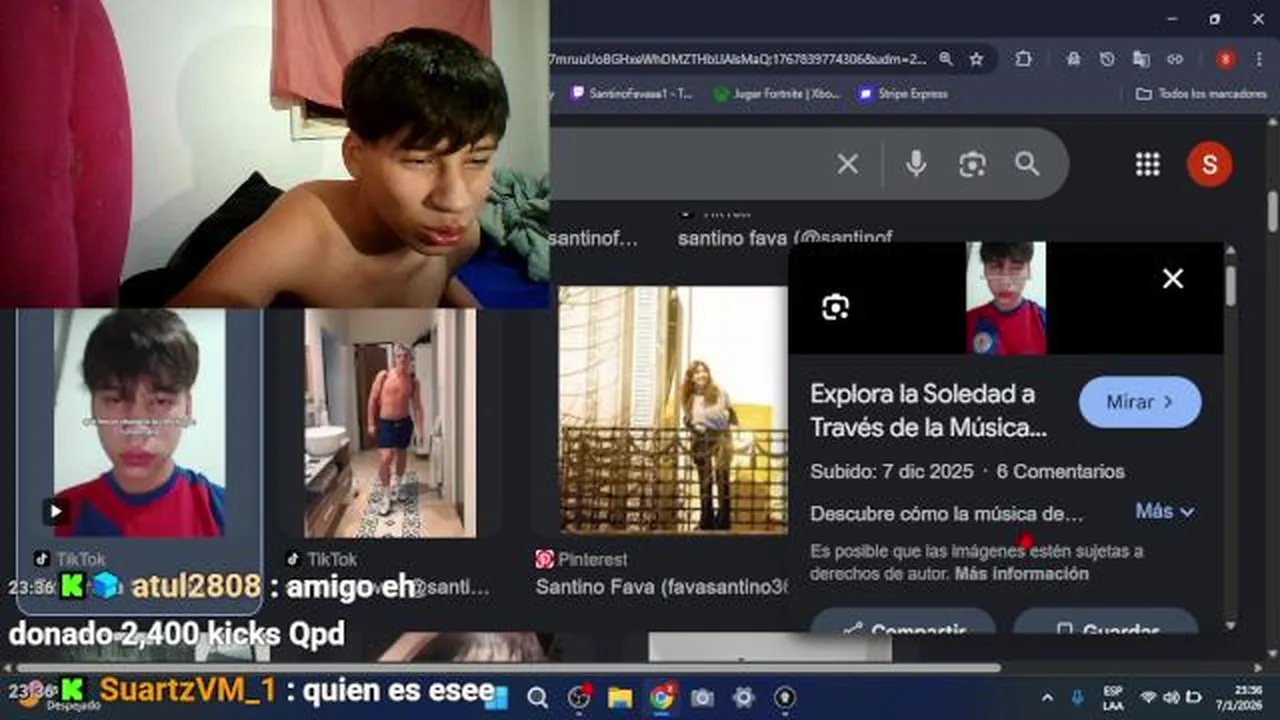This screenshot has height=720, width=1280.
Task: Switch to Chrome in the taskbar
Action: pos(661,697)
